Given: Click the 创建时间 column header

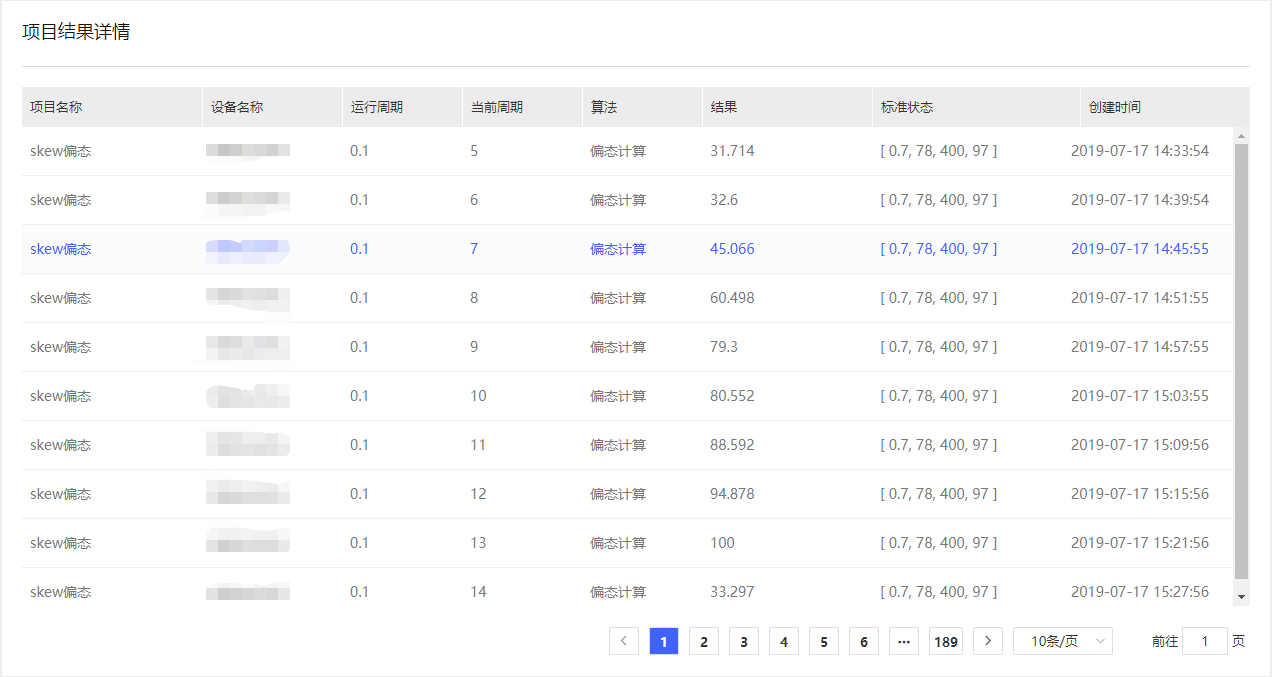Looking at the screenshot, I should coord(1114,107).
